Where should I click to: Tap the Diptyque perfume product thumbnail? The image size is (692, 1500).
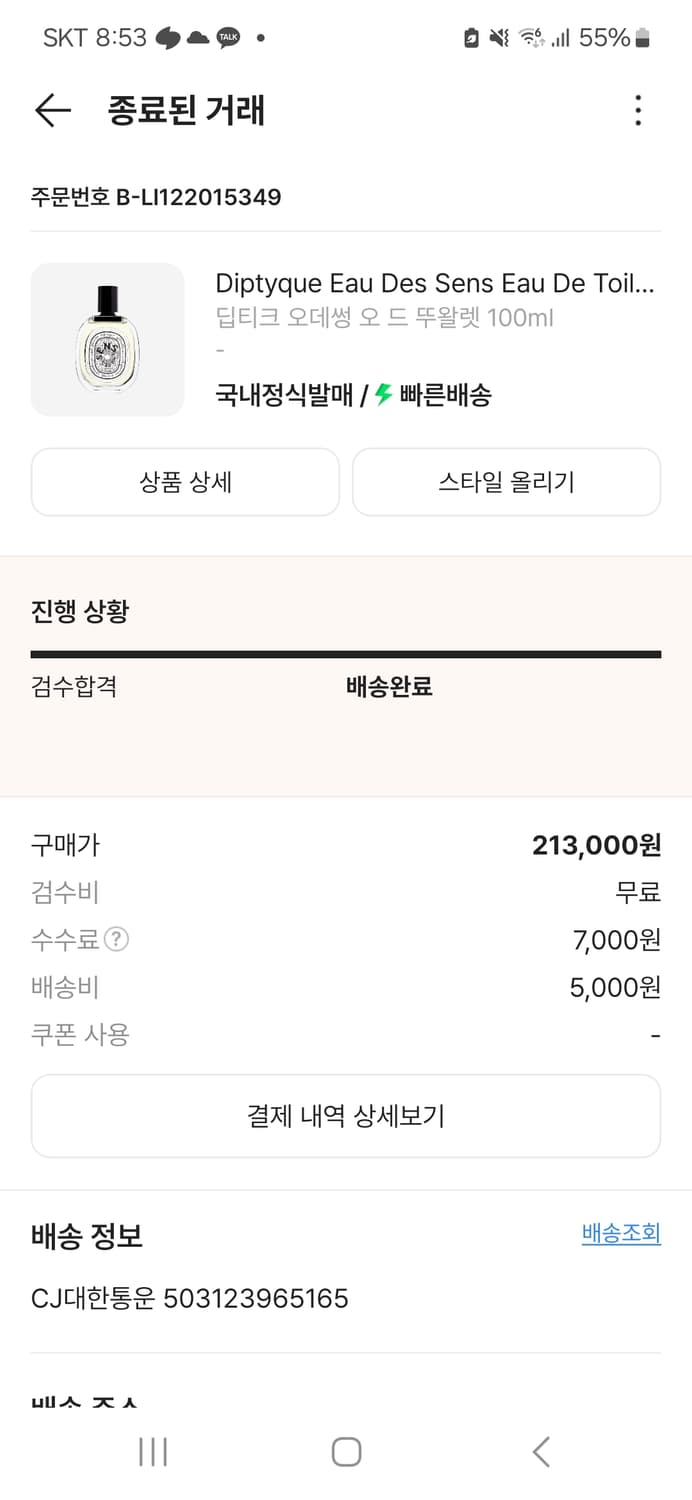108,340
